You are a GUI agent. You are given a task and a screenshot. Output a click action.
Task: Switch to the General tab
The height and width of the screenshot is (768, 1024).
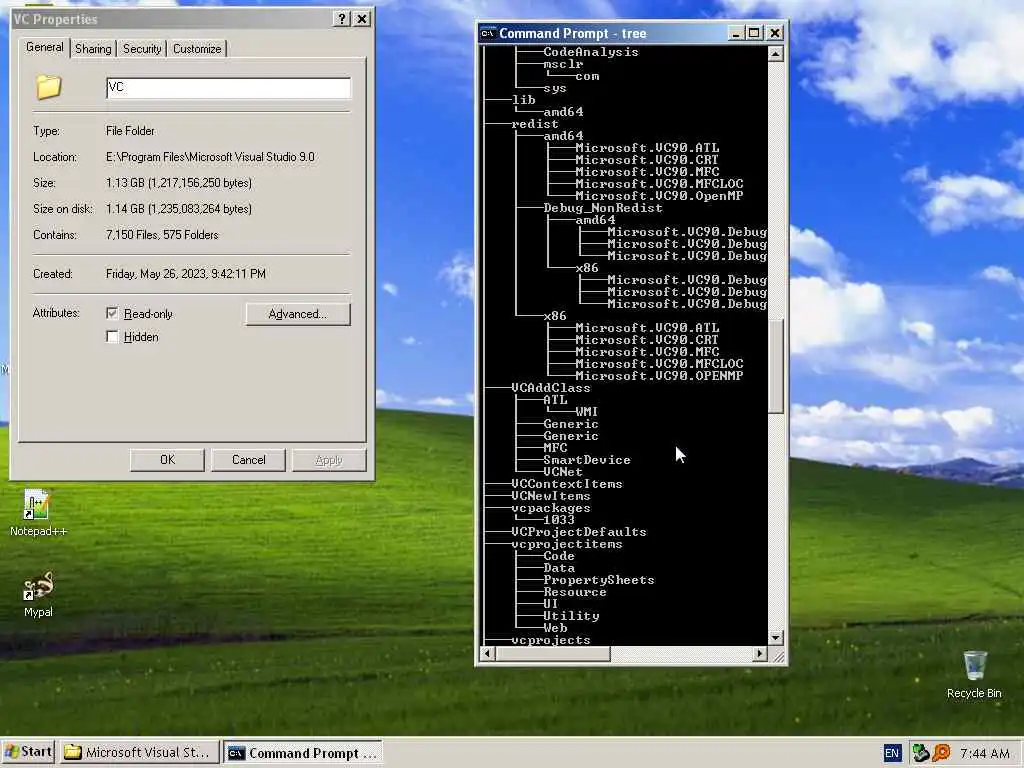[x=44, y=47]
